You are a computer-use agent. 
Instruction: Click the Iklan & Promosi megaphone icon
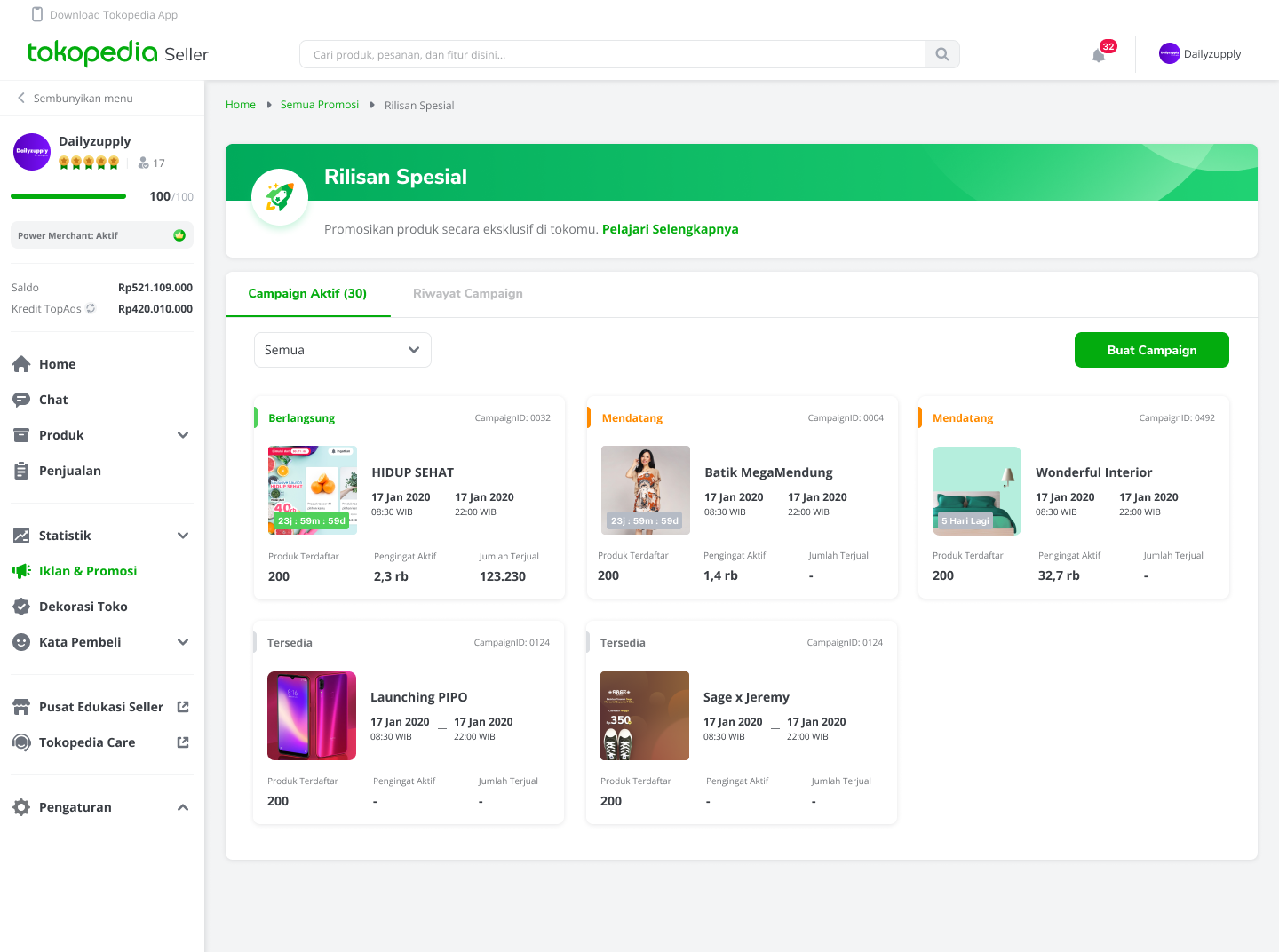click(21, 571)
